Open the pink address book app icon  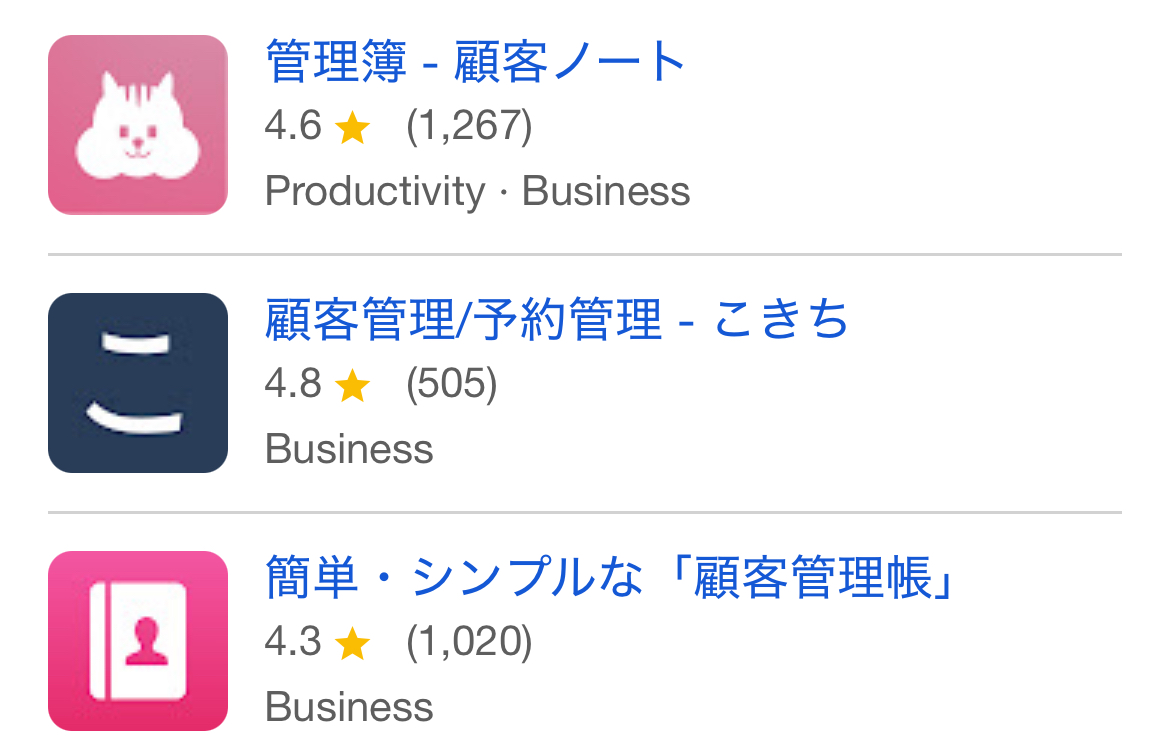coord(138,641)
